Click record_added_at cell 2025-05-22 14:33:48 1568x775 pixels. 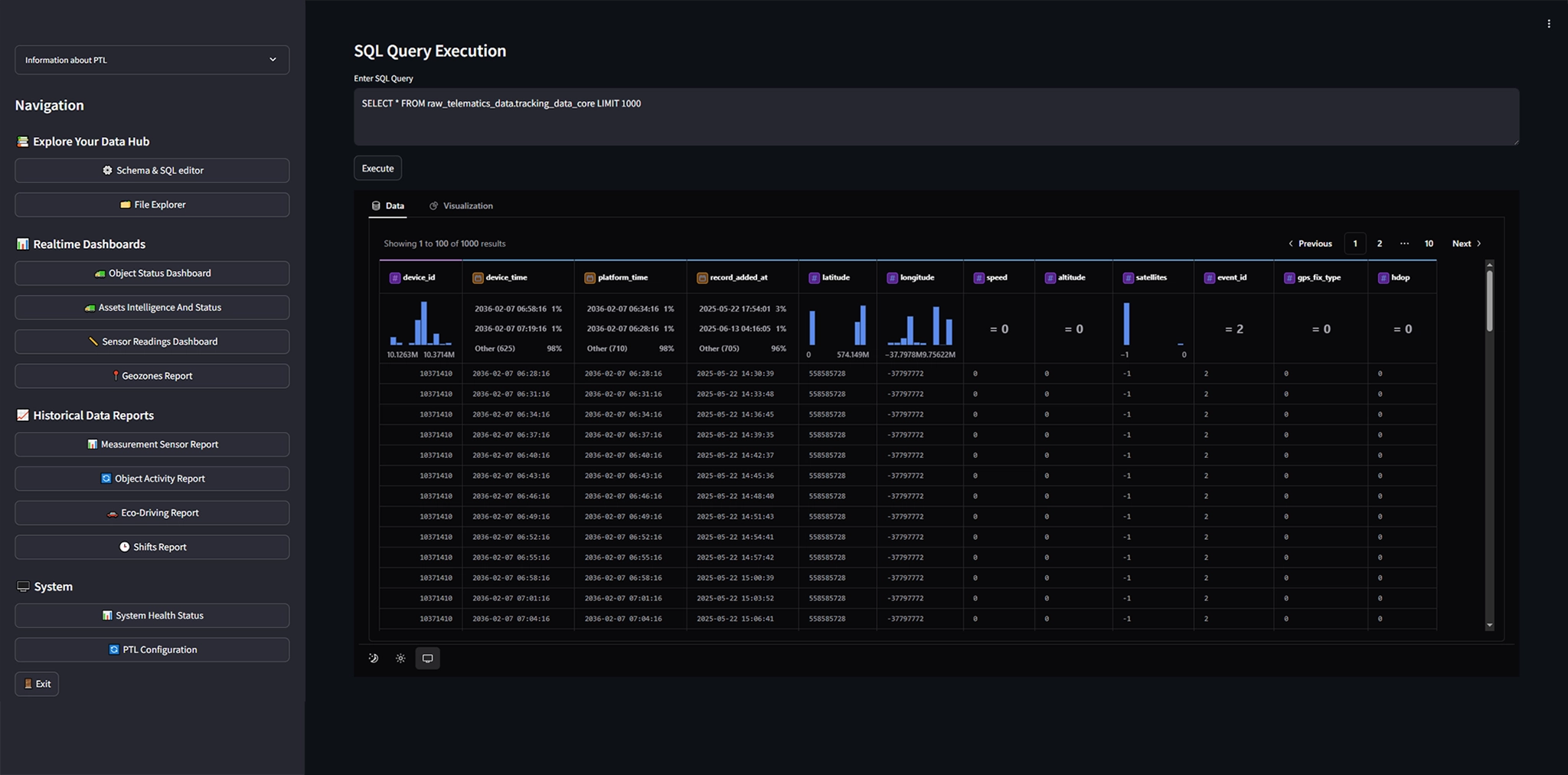[735, 394]
